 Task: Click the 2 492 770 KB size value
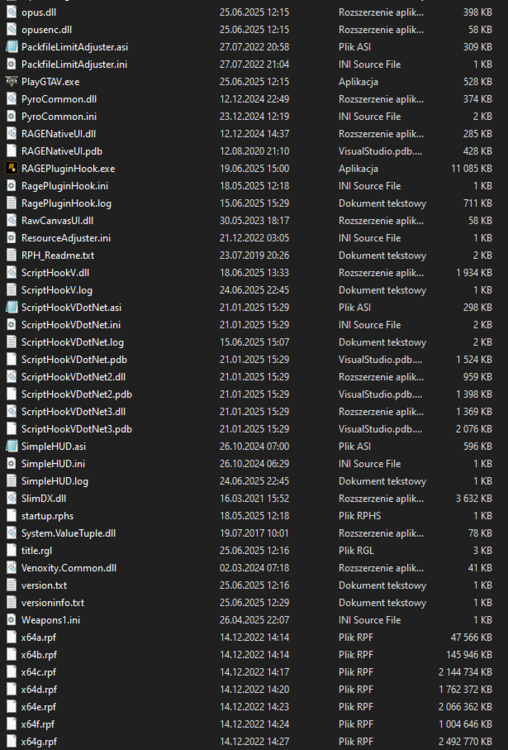[465, 741]
